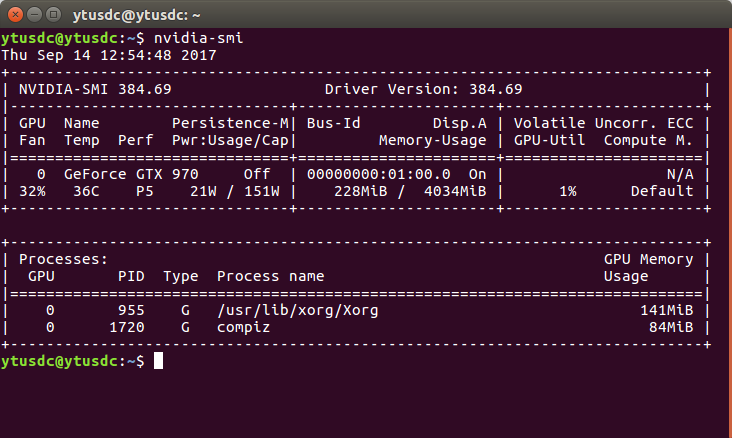The width and height of the screenshot is (732, 438).
Task: Click the PID '1720'
Action: [127, 327]
